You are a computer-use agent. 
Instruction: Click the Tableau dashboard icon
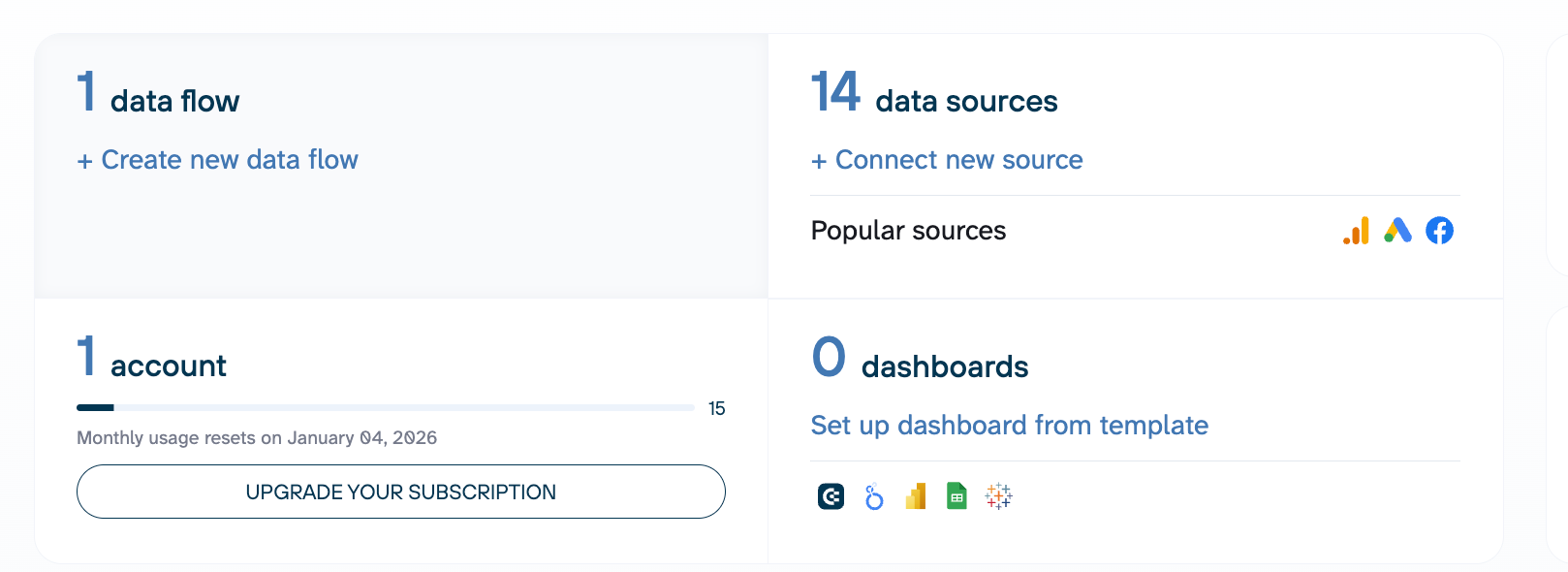[x=998, y=496]
